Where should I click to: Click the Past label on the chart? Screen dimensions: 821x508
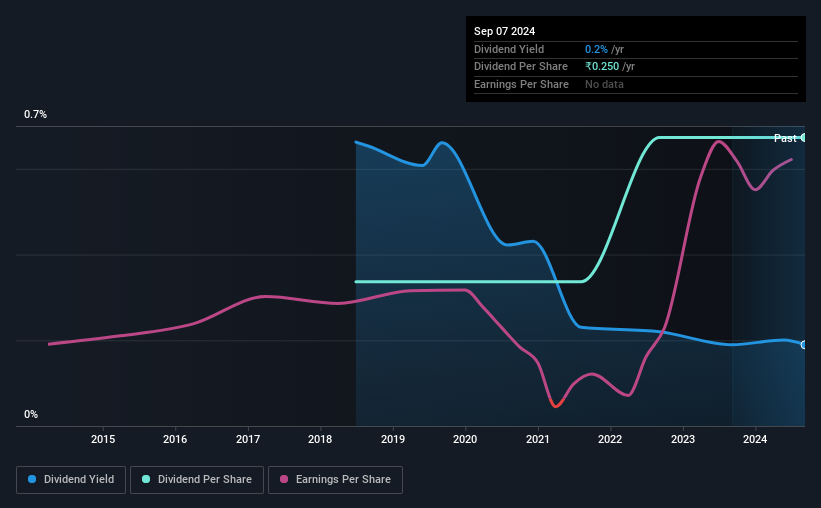785,138
